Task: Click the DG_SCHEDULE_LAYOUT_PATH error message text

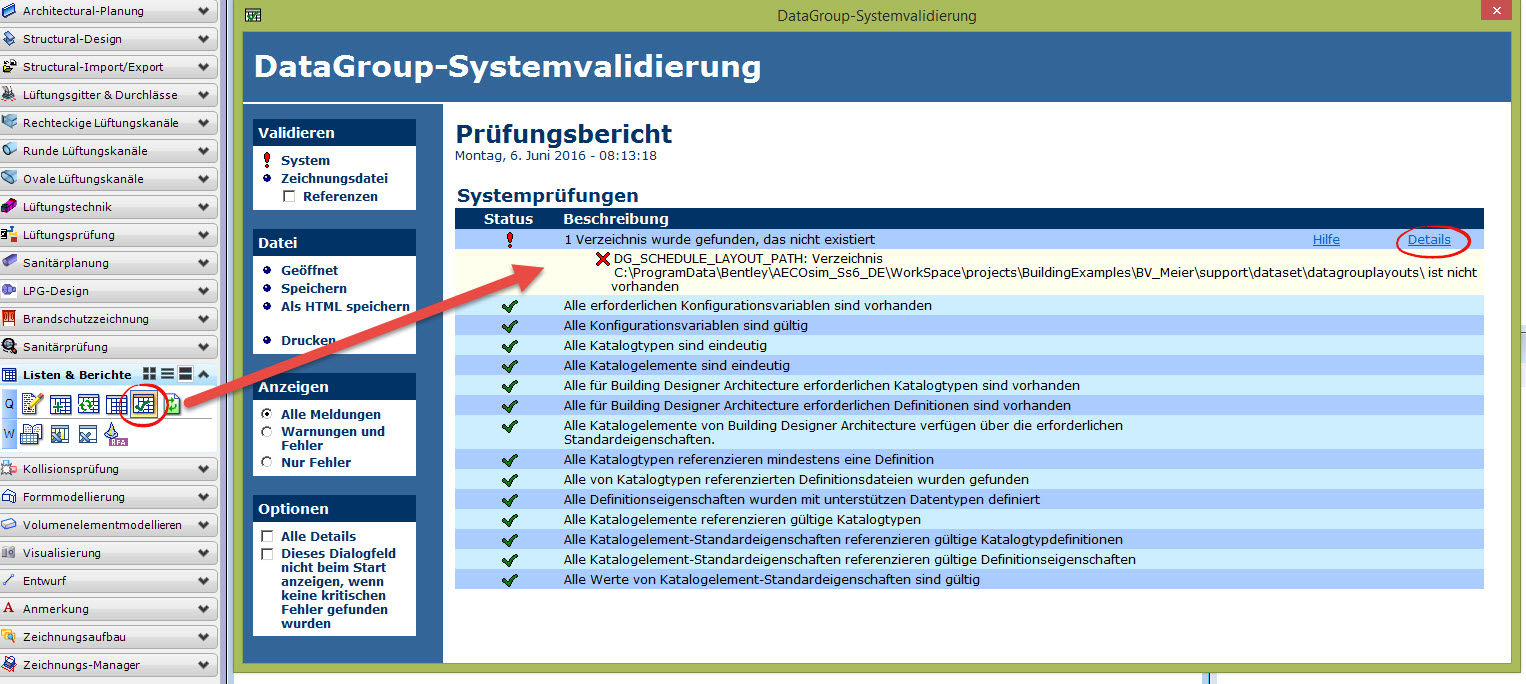Action: click(1044, 272)
